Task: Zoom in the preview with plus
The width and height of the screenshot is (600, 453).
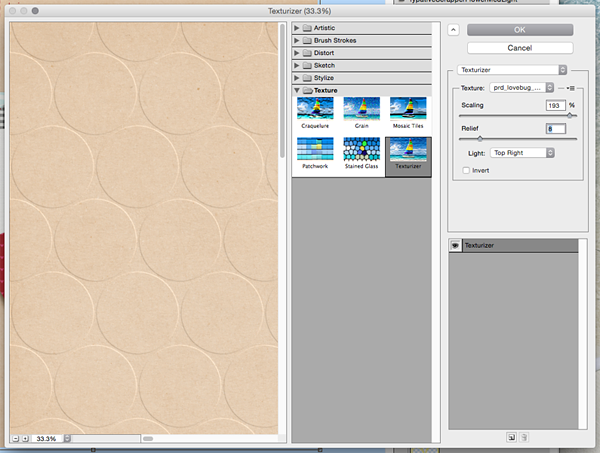Action: 25,438
